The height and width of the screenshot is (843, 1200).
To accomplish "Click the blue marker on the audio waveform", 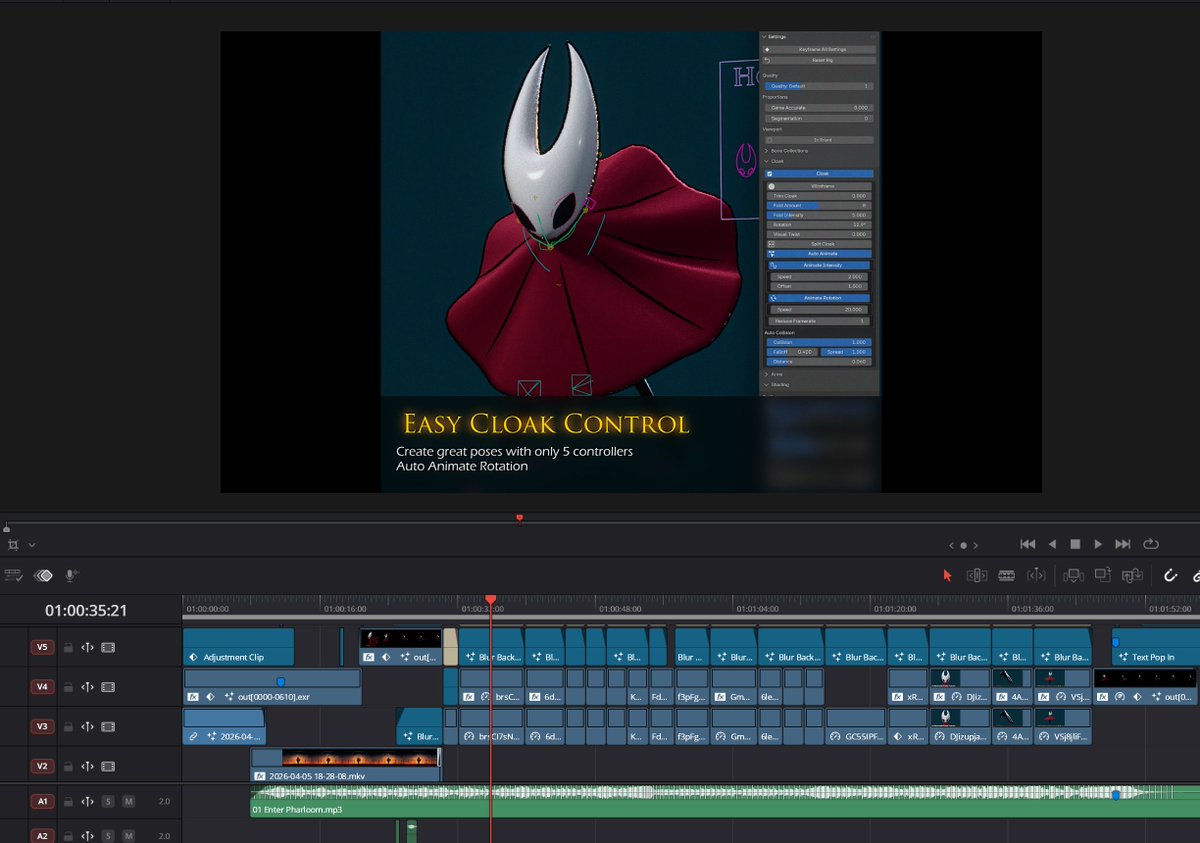I will coord(1116,795).
